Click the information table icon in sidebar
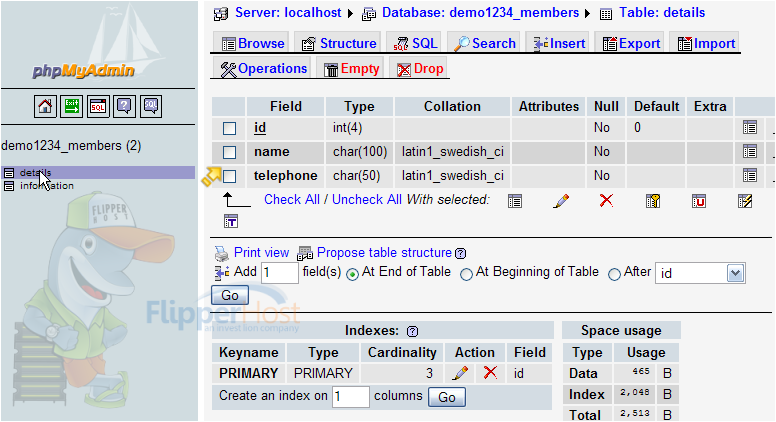The height and width of the screenshot is (422, 776). (8, 186)
